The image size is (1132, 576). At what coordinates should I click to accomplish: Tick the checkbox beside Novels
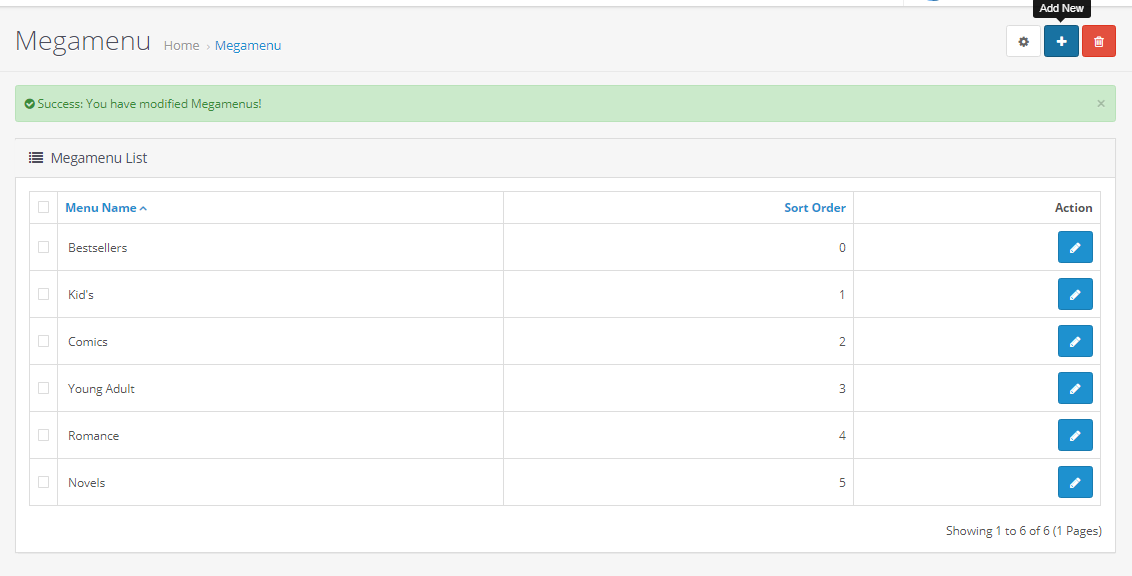pos(43,481)
